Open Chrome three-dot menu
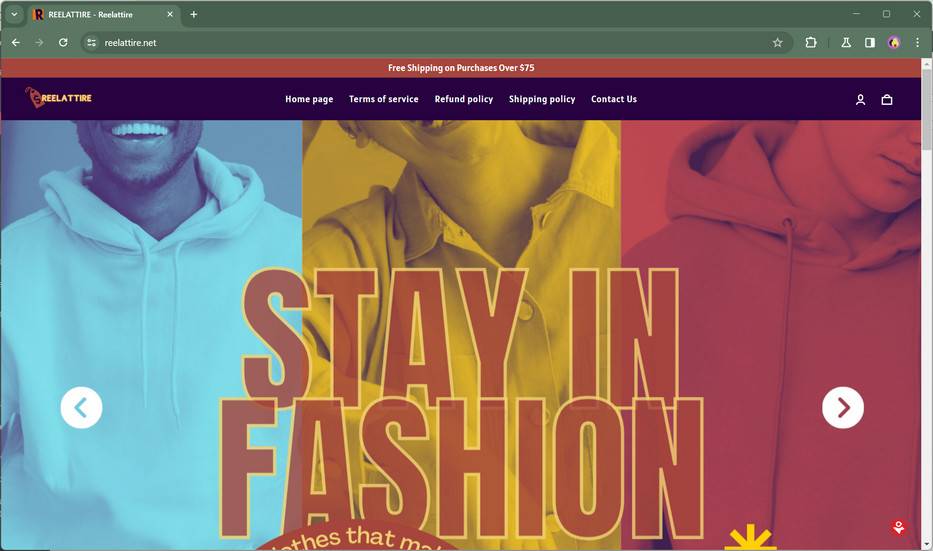The width and height of the screenshot is (933, 551). pos(917,42)
